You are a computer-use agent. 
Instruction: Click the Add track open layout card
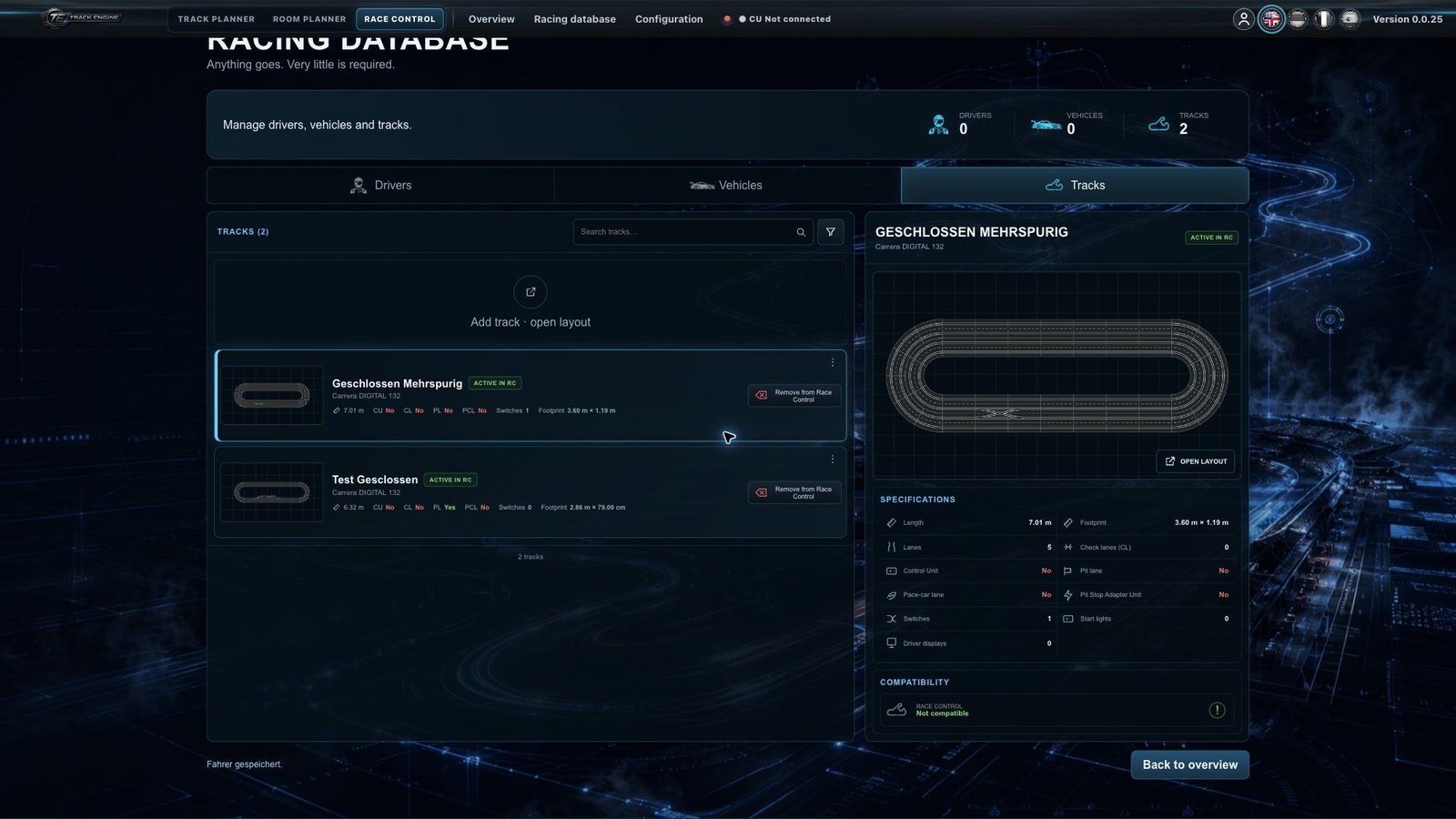[x=531, y=303]
